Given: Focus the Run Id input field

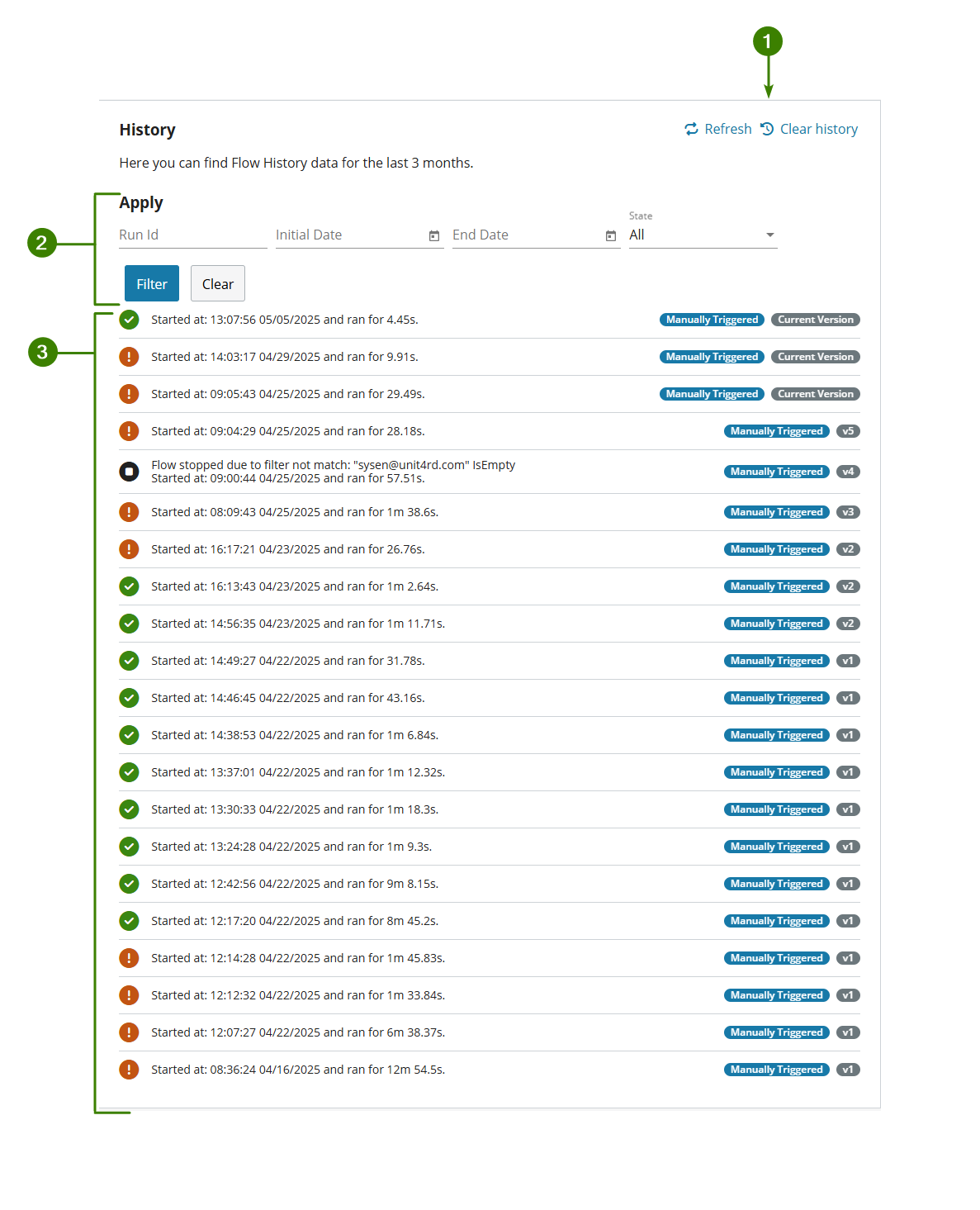Looking at the screenshot, I should (x=192, y=235).
